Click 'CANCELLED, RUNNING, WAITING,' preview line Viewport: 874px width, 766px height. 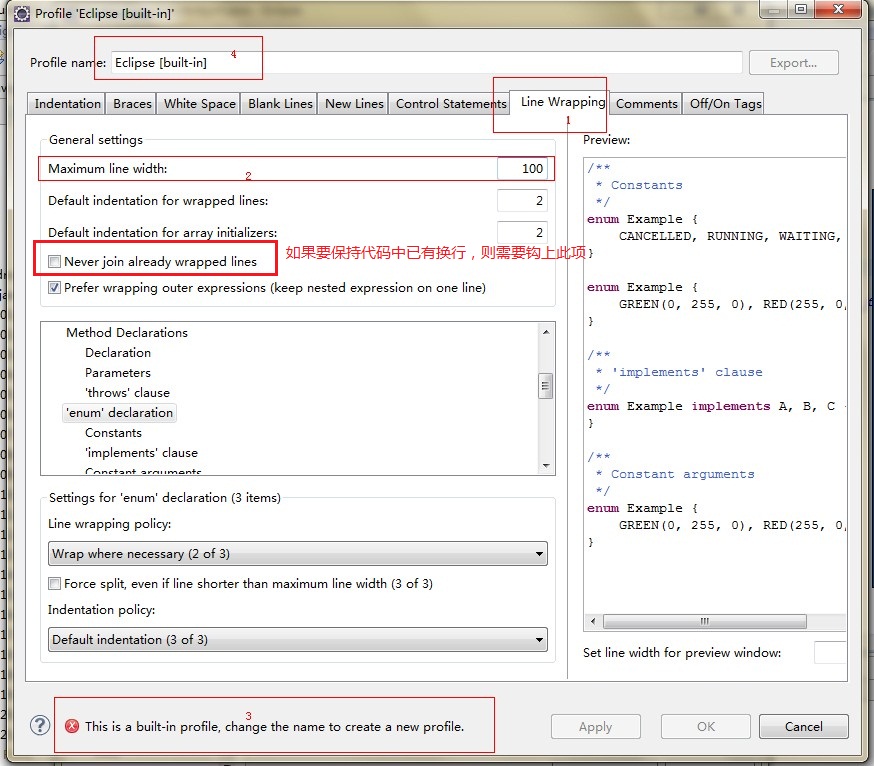(x=730, y=236)
